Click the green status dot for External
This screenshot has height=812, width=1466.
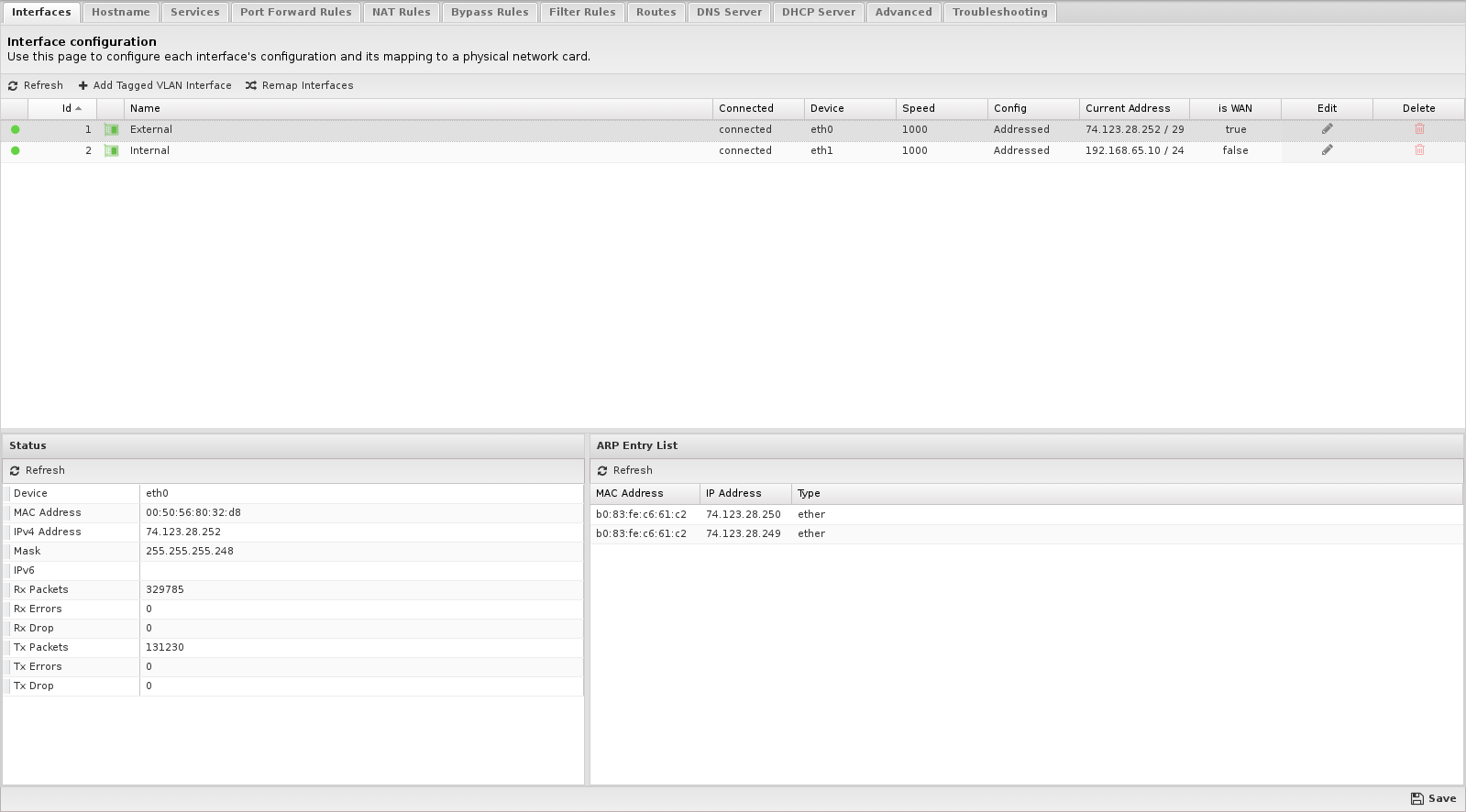point(15,130)
